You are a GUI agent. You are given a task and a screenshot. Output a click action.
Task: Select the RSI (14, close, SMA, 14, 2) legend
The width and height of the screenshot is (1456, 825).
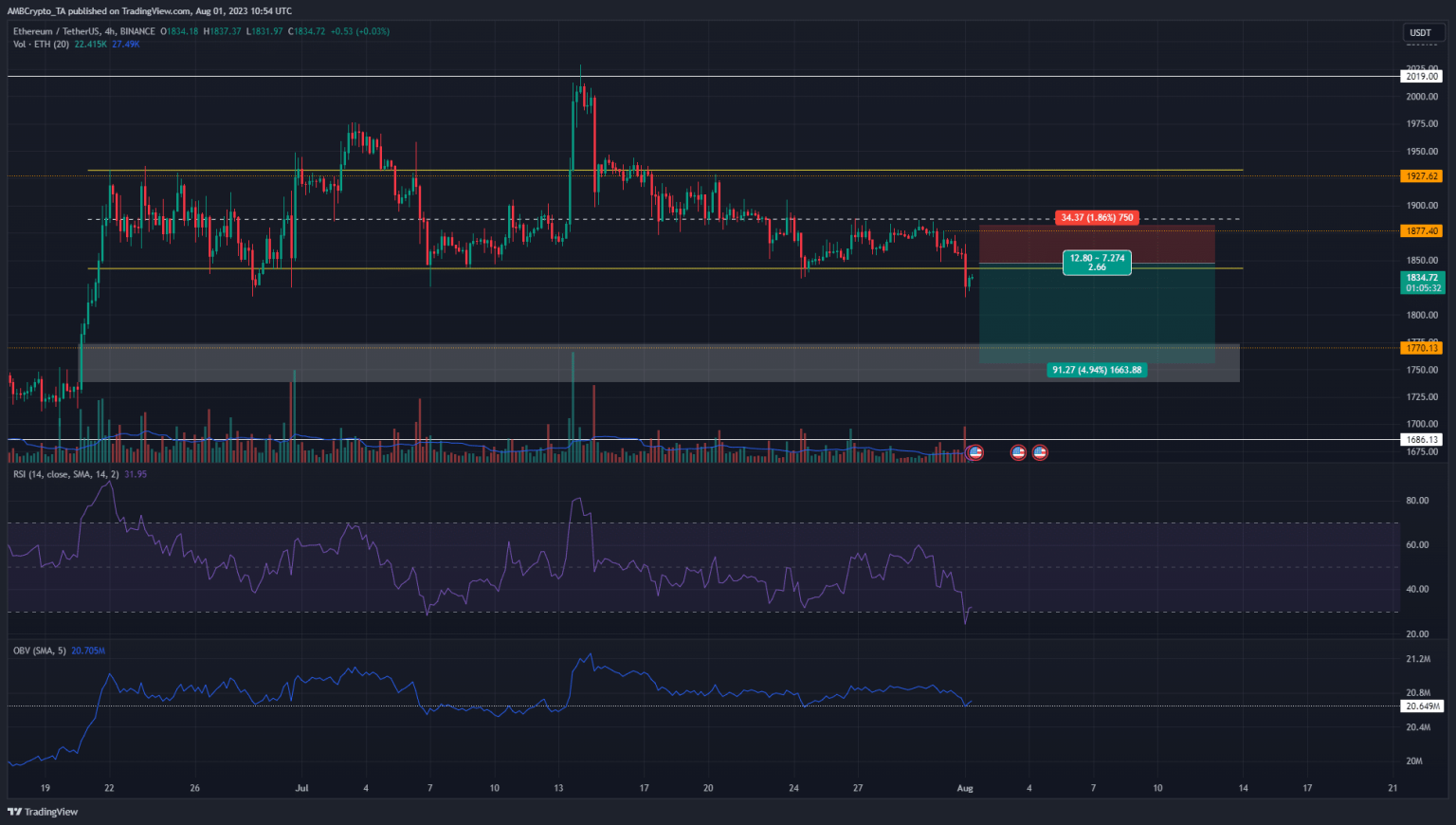tap(66, 474)
